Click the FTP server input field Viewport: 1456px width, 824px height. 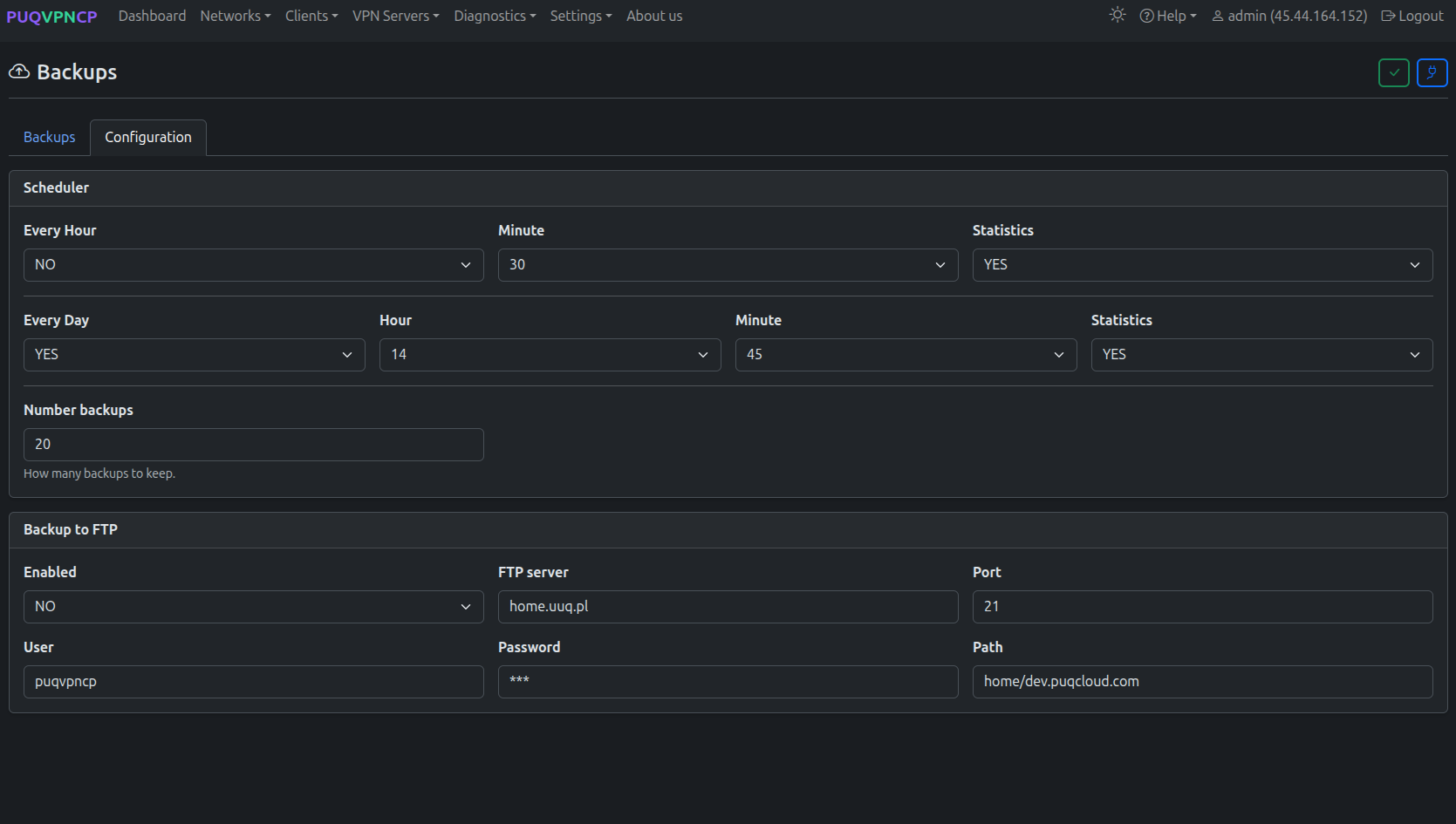(x=728, y=607)
